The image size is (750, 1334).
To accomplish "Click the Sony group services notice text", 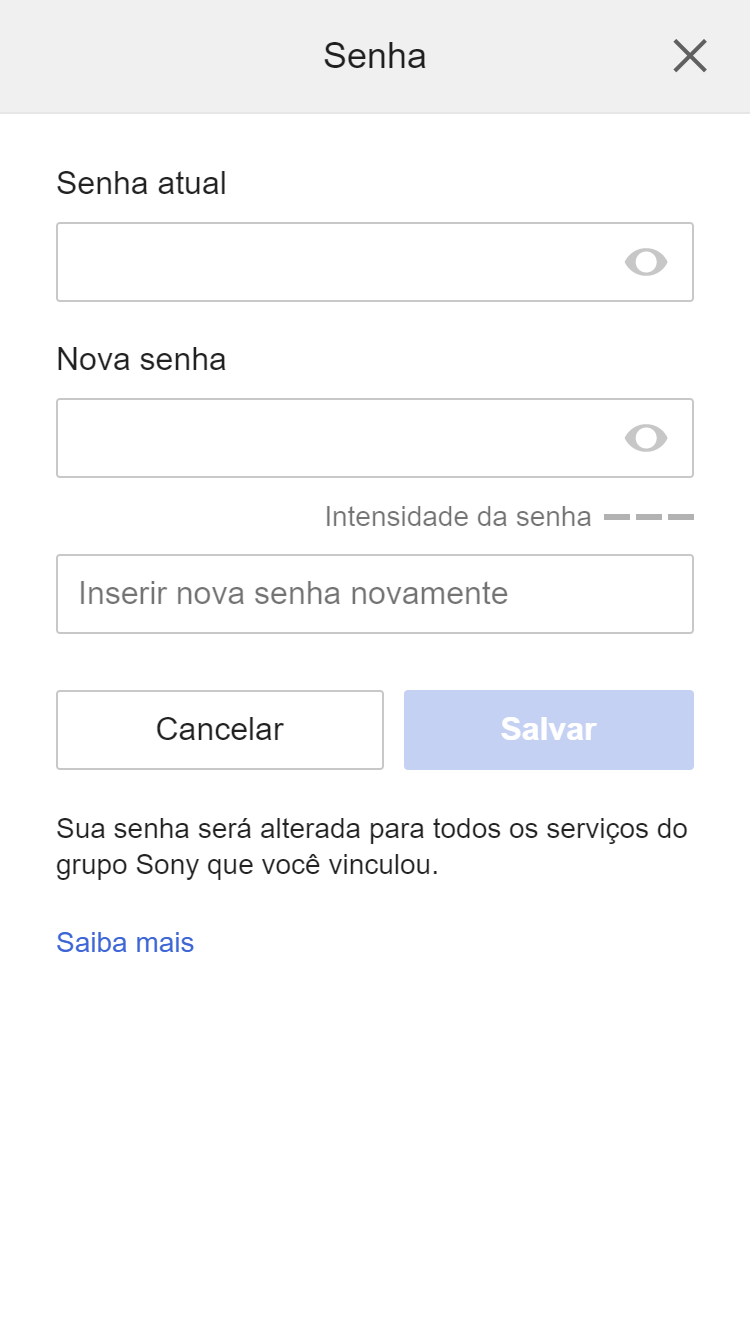I will 372,846.
